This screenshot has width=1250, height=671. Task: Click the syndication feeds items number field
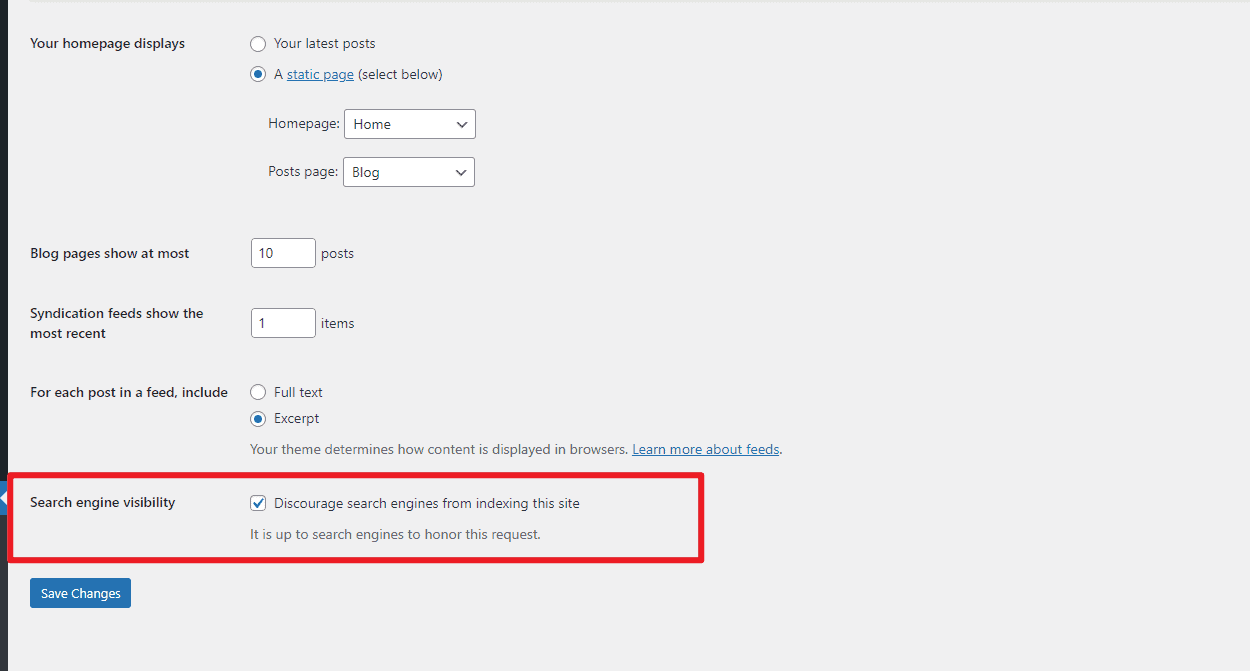pyautogui.click(x=283, y=324)
